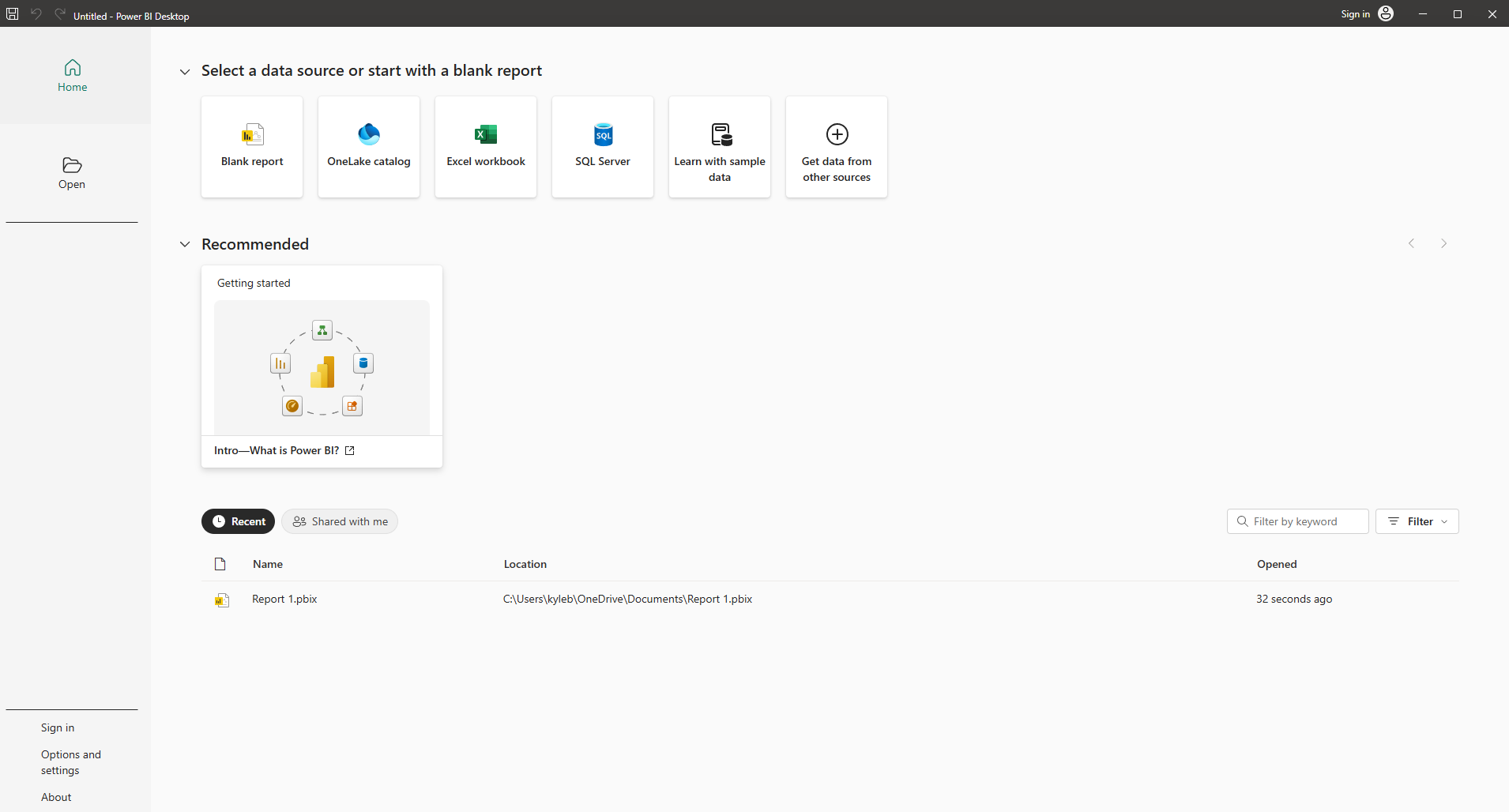Go to Open in the sidebar
Image resolution: width=1509 pixels, height=812 pixels.
tap(72, 173)
